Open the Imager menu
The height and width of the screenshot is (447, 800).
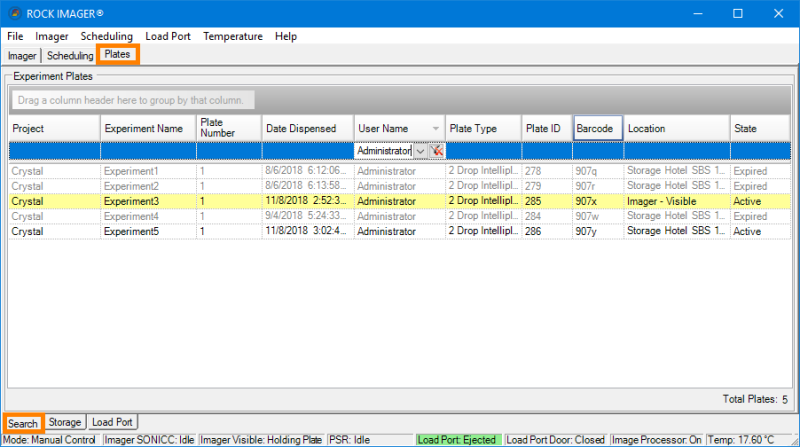point(51,36)
